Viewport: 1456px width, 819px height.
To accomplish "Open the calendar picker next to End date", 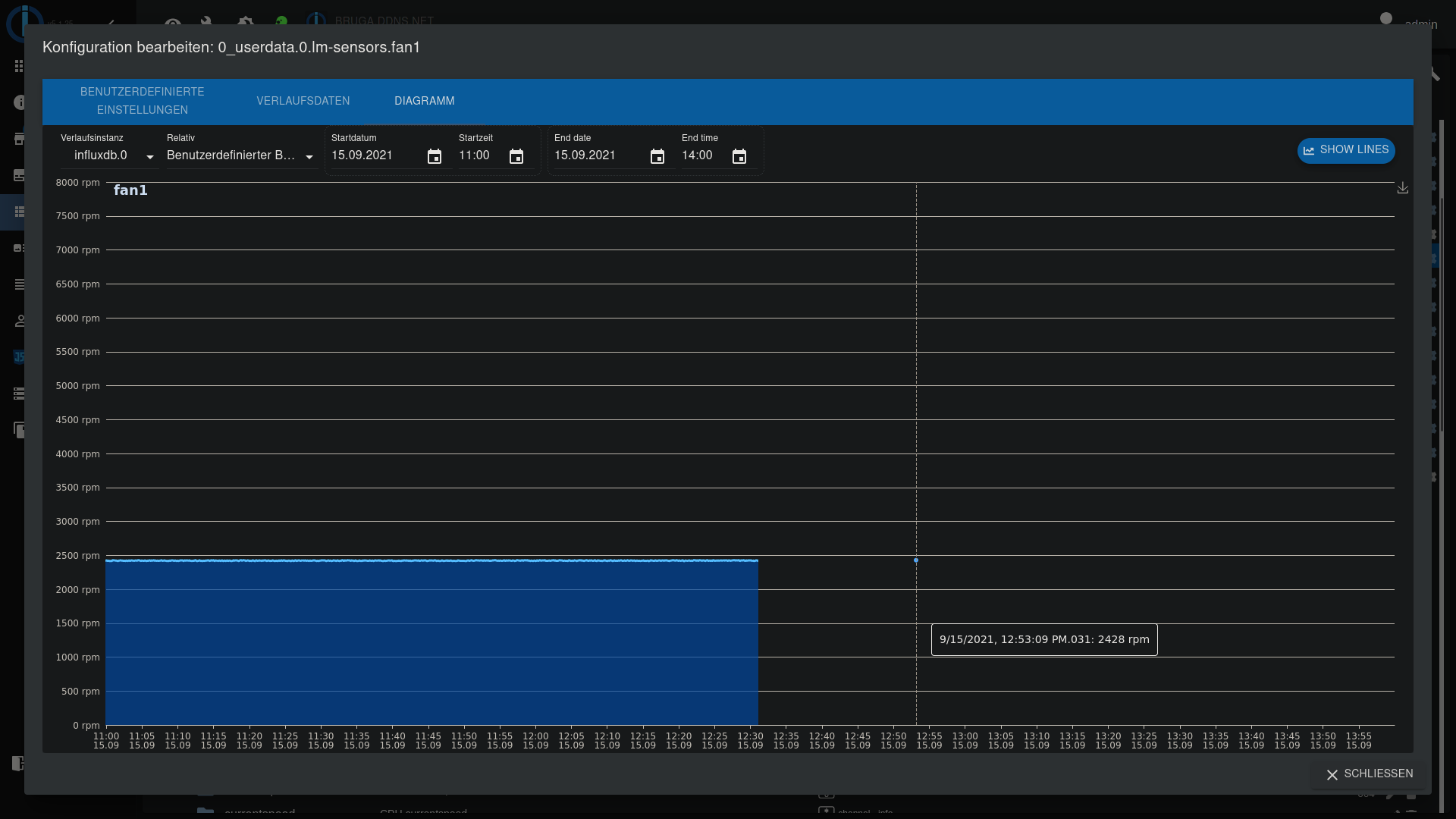I will 657,156.
